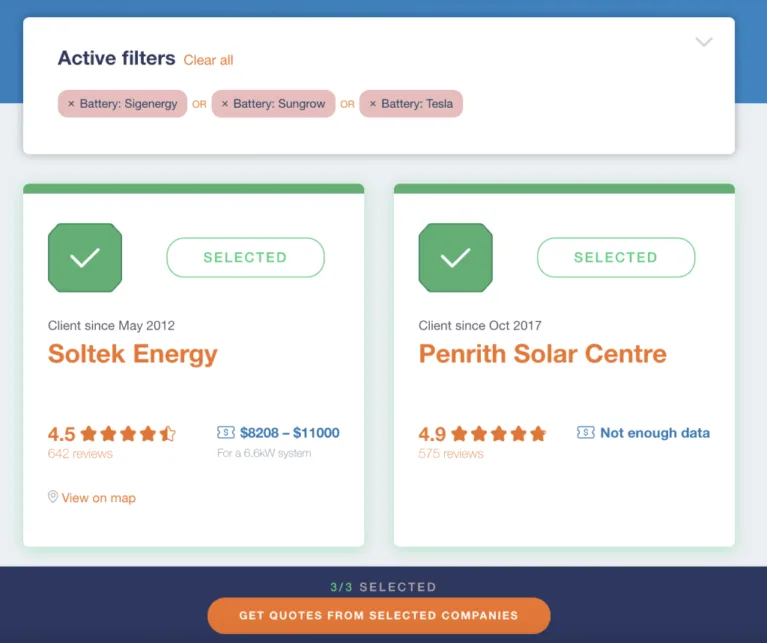Remove the Battery: Sigenergy filter x

tap(71, 104)
